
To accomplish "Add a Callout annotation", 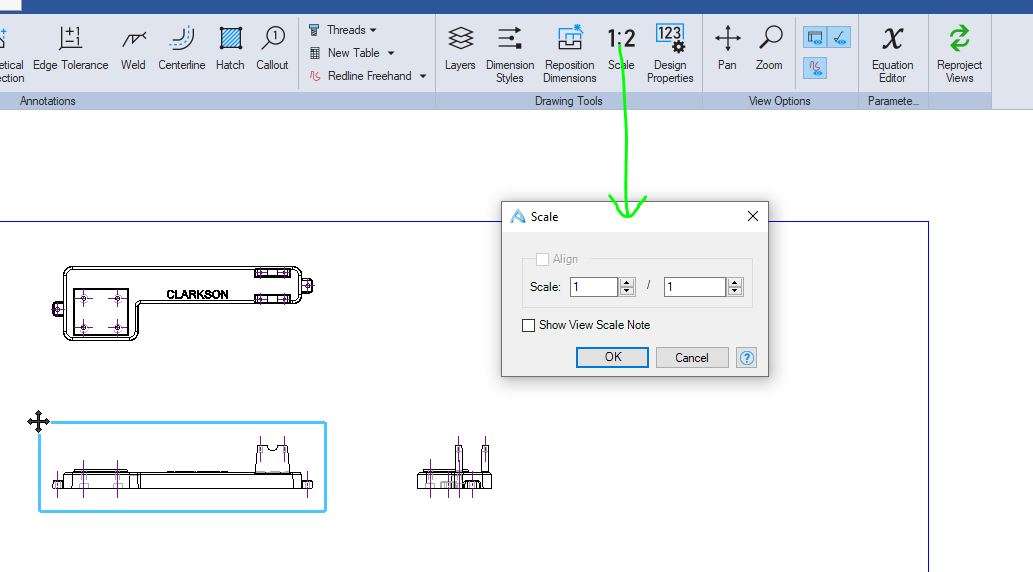I will tap(272, 48).
